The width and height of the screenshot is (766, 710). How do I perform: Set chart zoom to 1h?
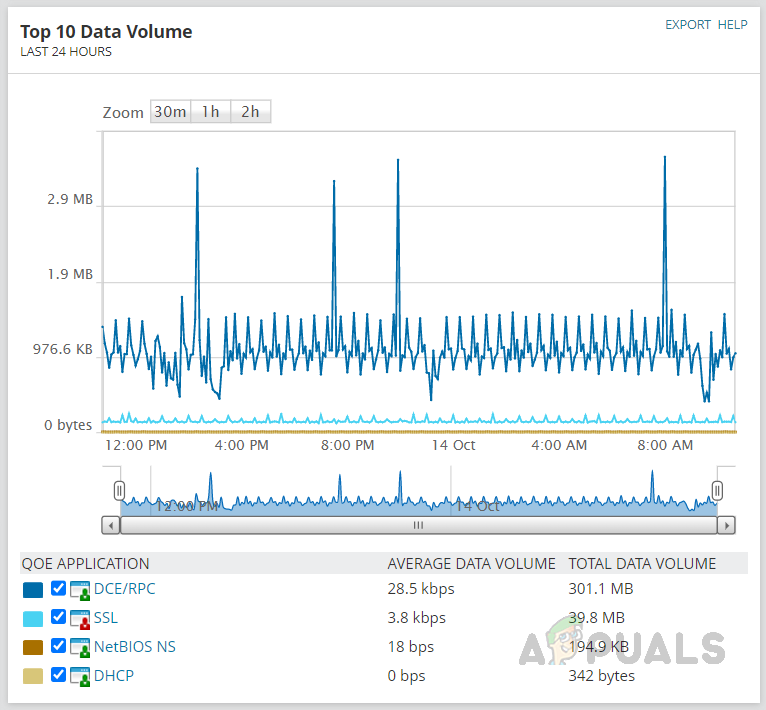211,112
